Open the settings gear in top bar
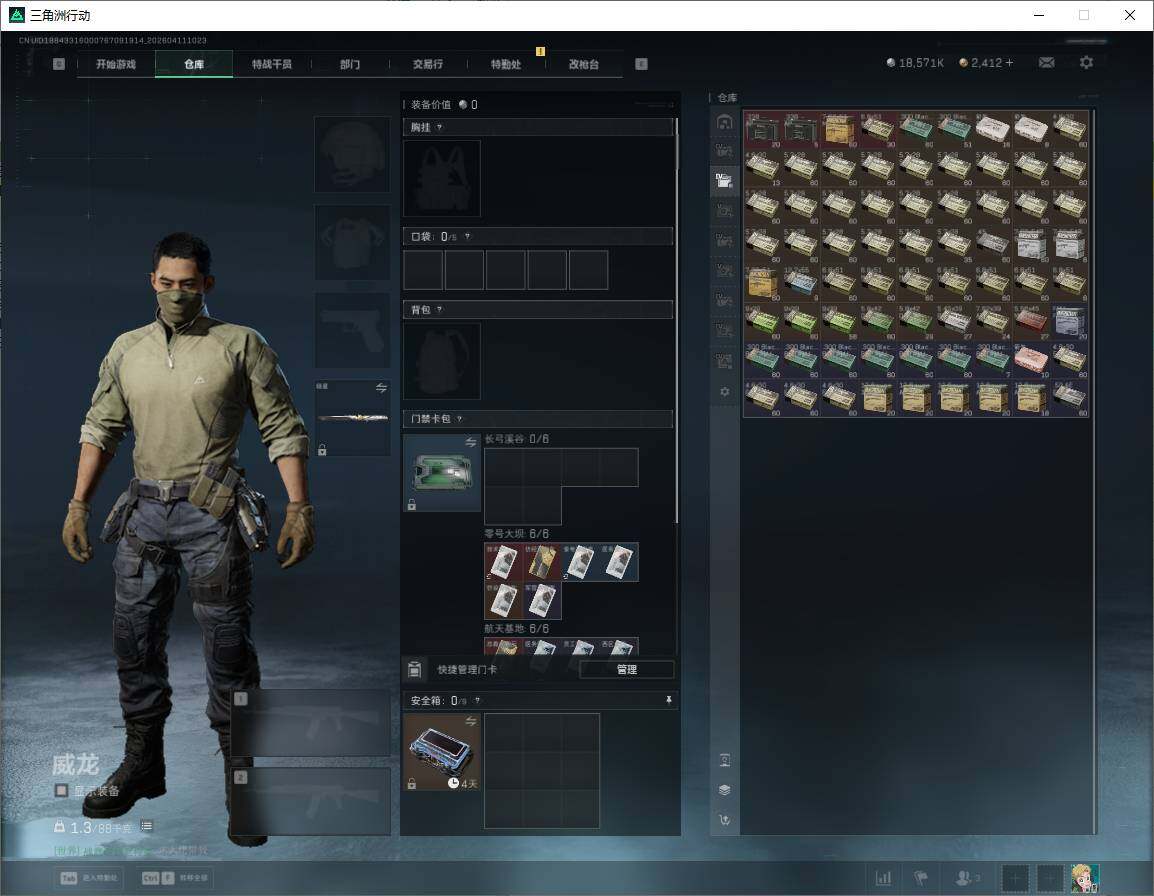Viewport: 1154px width, 896px height. coord(1086,63)
